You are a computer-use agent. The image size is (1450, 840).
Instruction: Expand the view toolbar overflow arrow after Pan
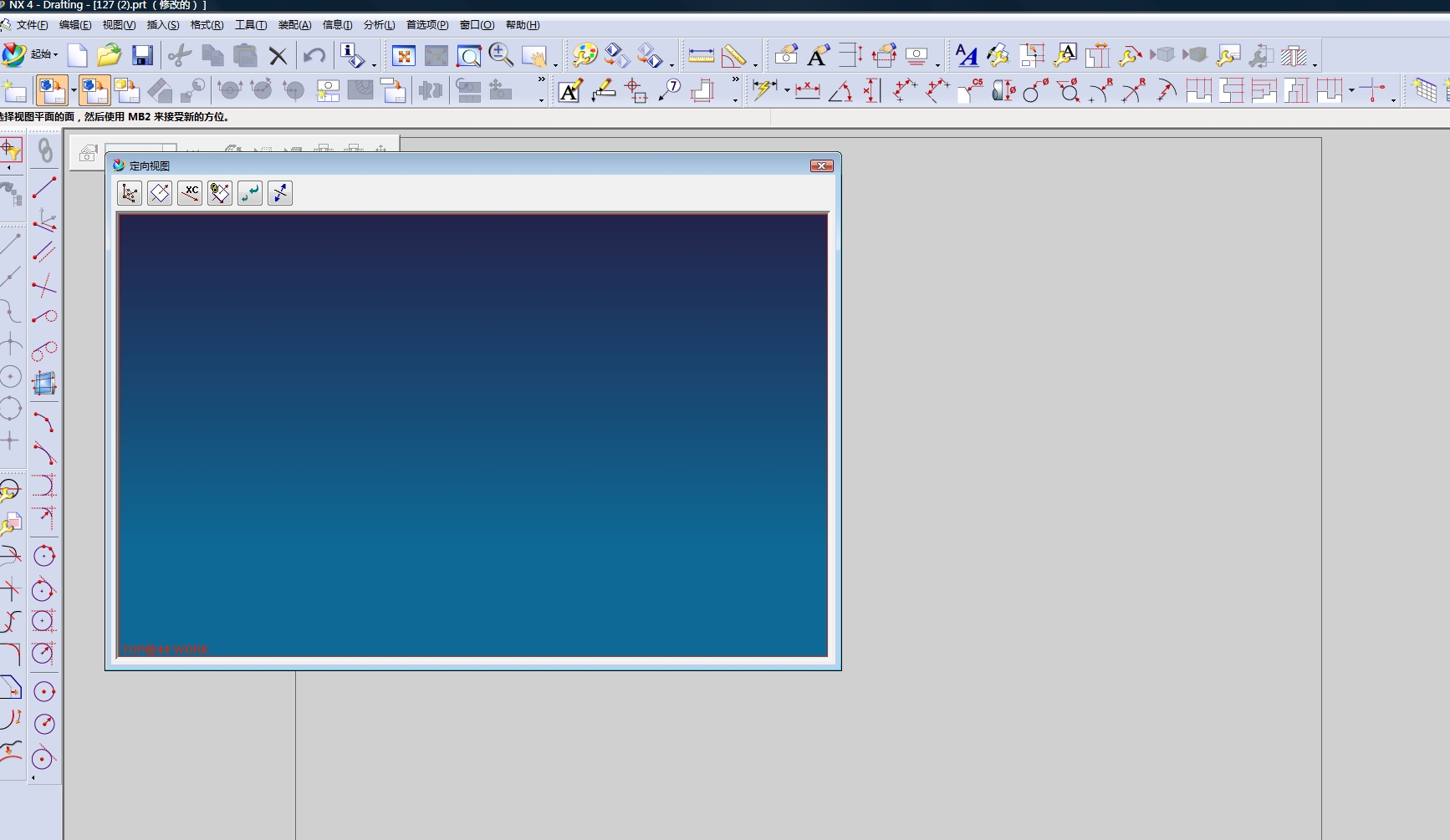(555, 64)
